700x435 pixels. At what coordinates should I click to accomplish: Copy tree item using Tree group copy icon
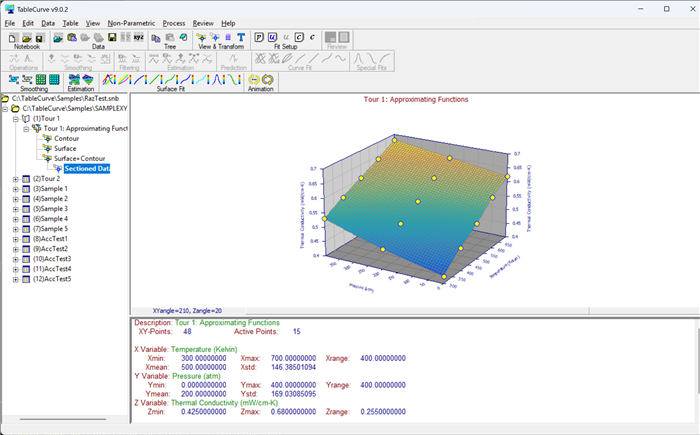[156, 38]
